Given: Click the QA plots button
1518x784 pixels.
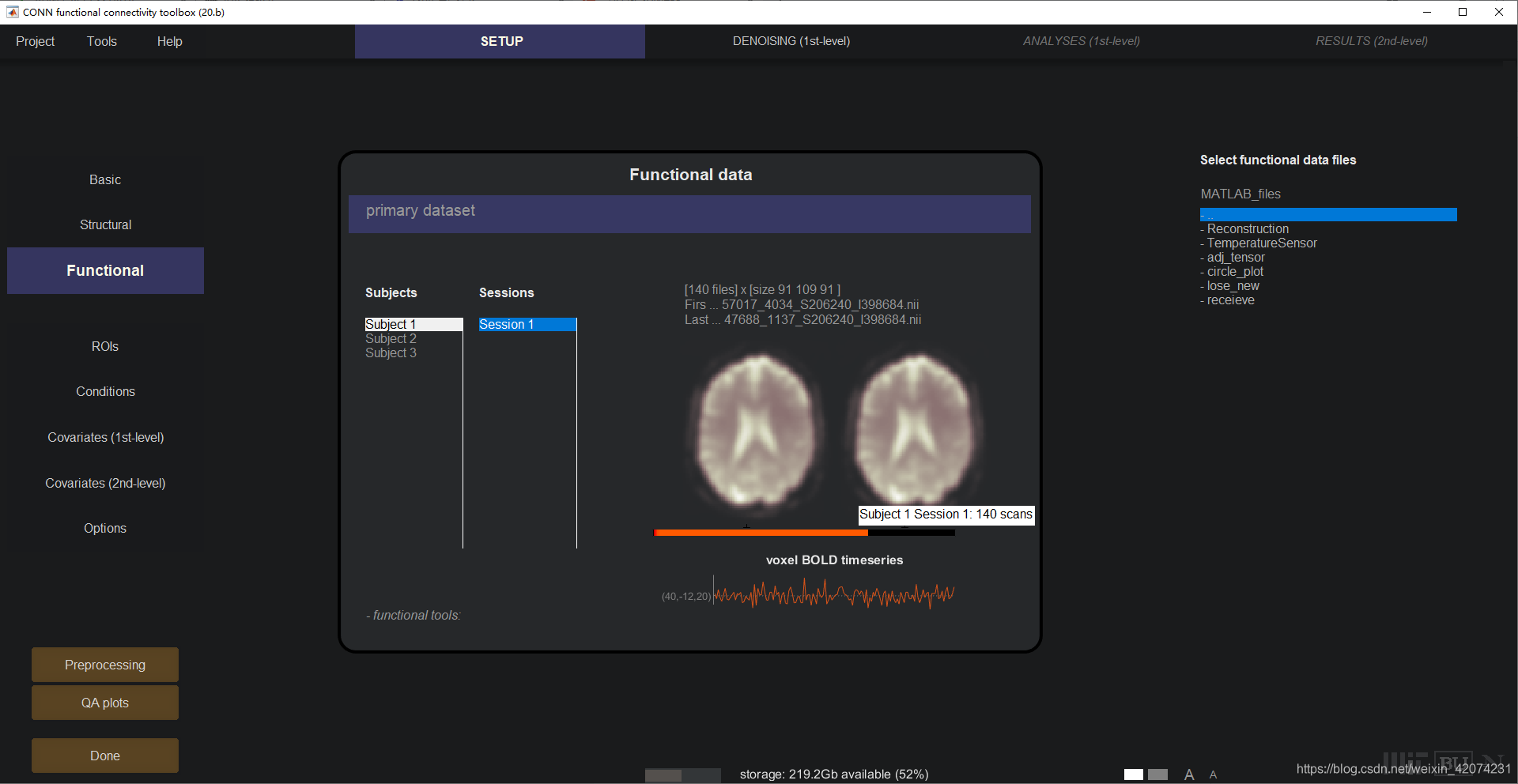Looking at the screenshot, I should 105,703.
